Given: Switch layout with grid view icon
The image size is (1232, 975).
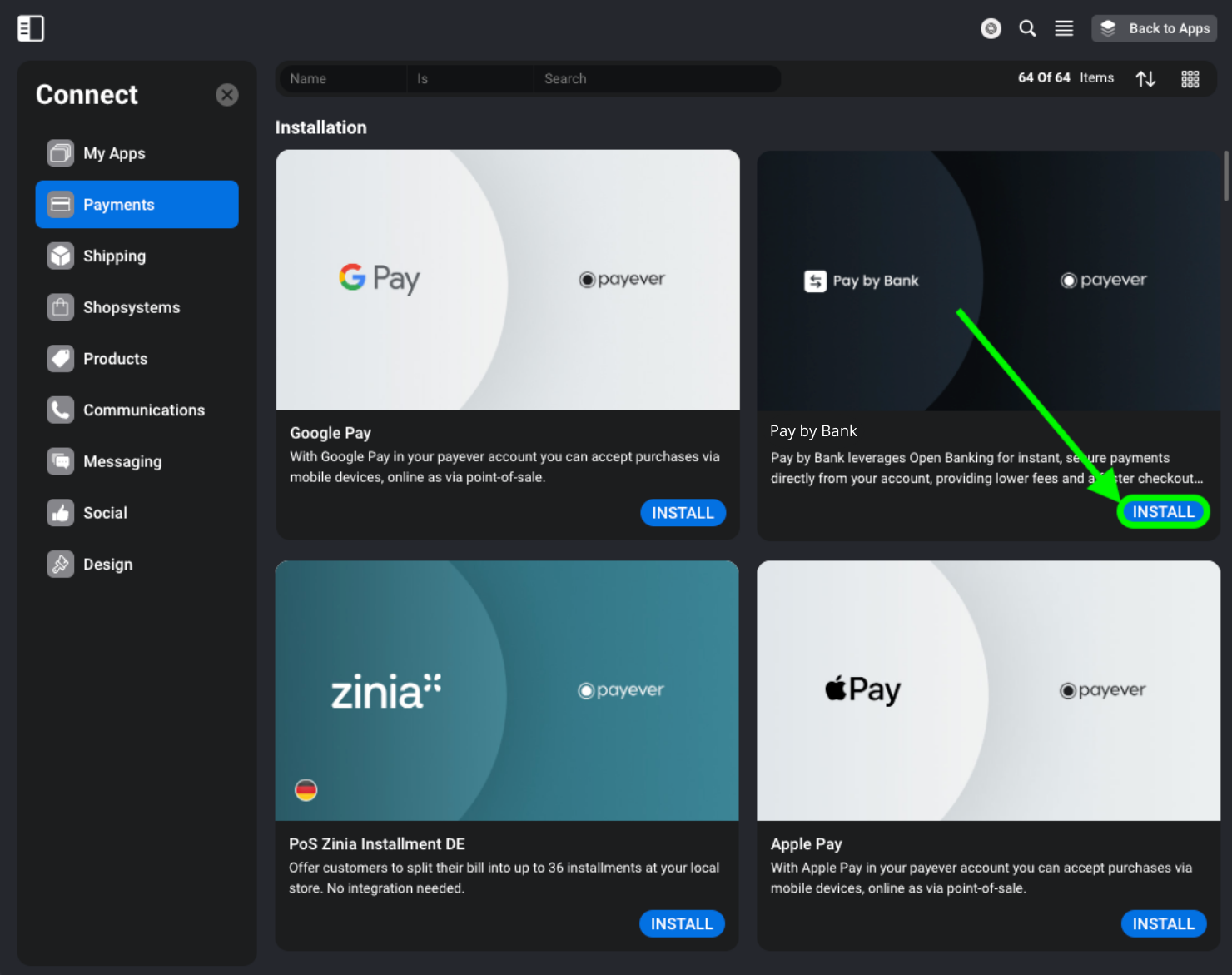Looking at the screenshot, I should point(1190,78).
